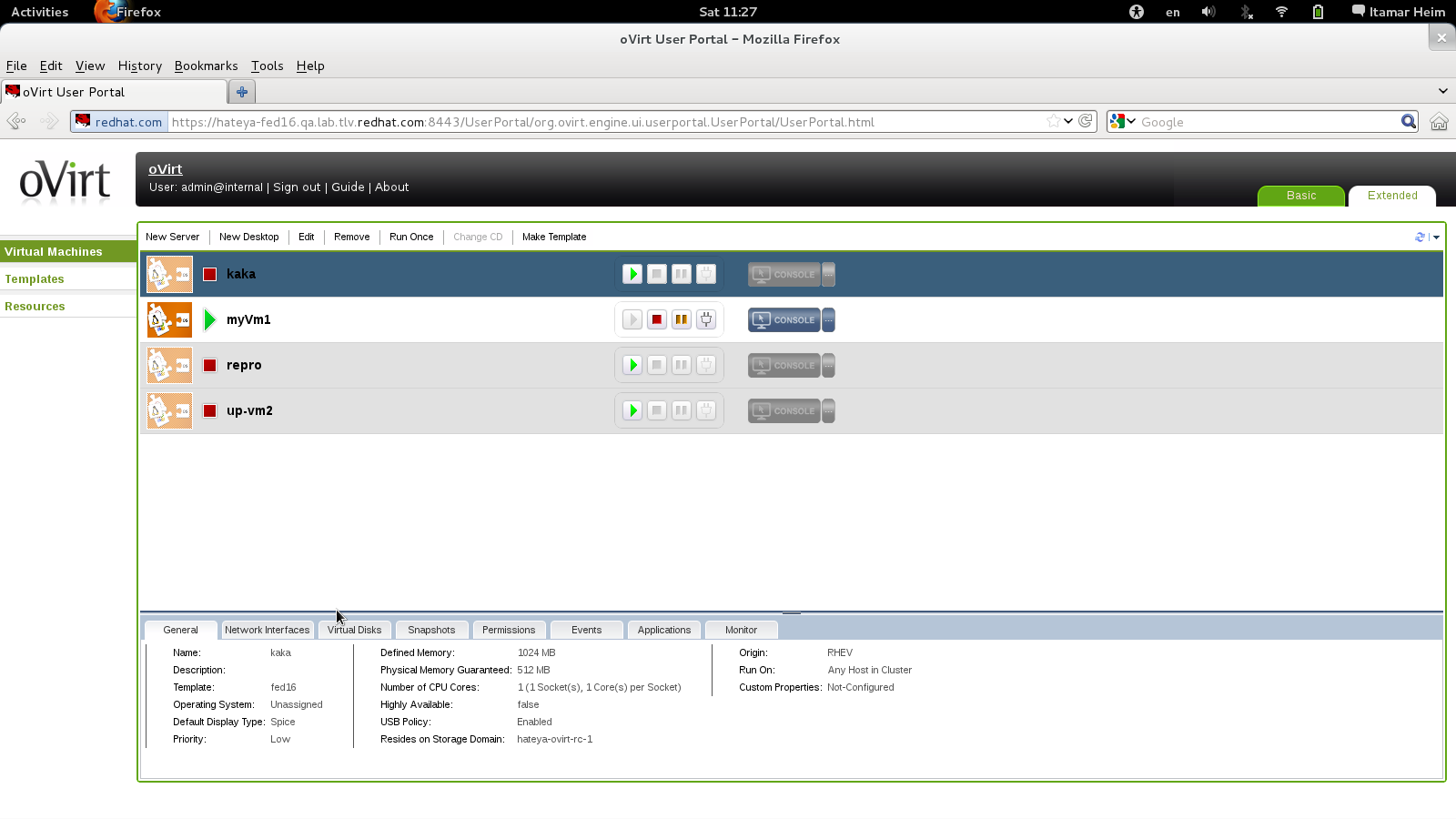Open the Firefox Bookmarks menu

206,66
